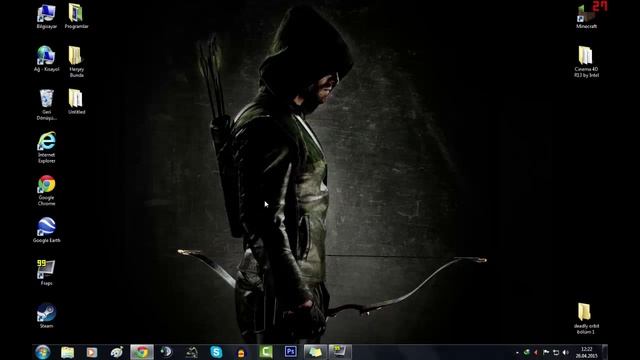
Task: Open the Herşey Burda folder
Action: pos(76,61)
